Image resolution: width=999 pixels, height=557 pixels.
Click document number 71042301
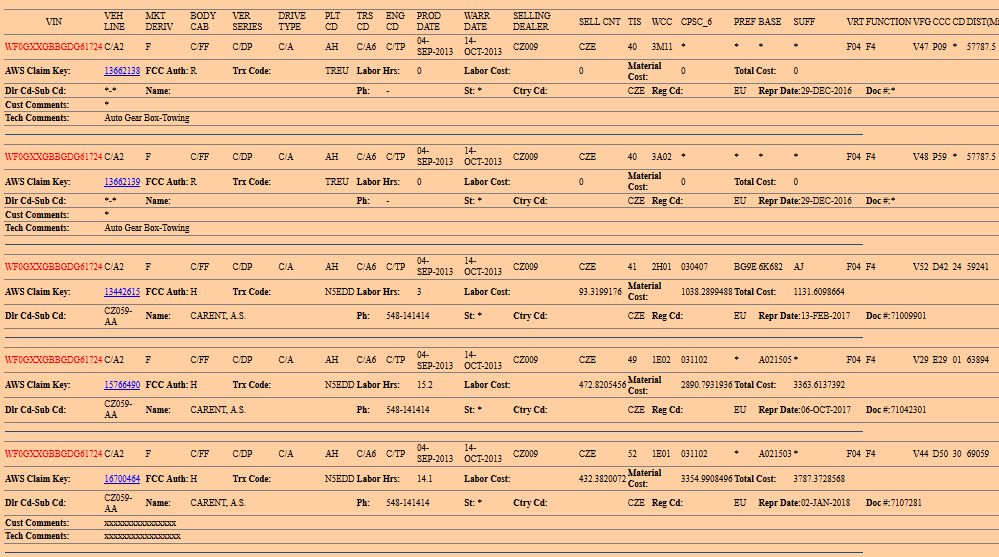pyautogui.click(x=906, y=410)
